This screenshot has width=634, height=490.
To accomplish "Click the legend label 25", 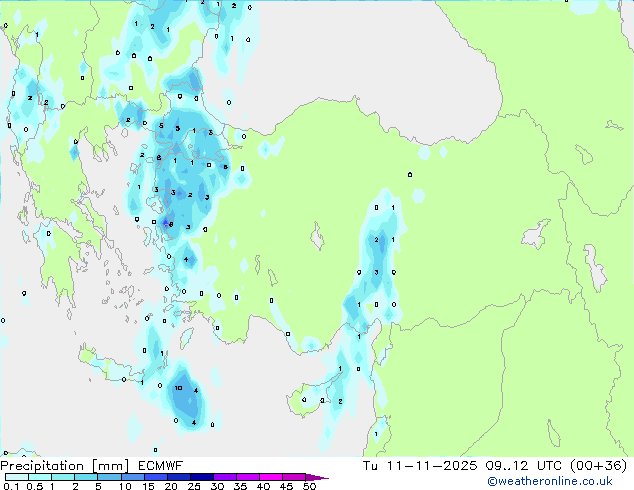I will tap(194, 486).
